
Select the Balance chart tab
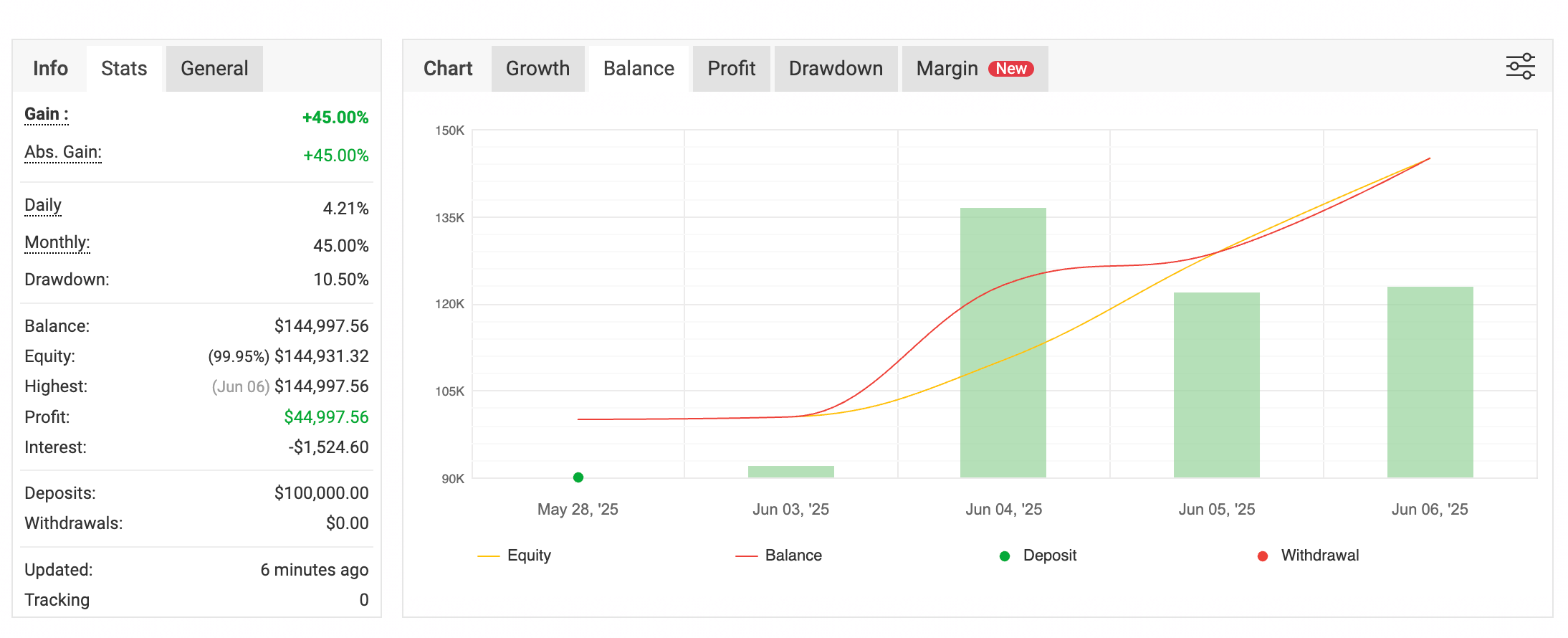tap(639, 69)
